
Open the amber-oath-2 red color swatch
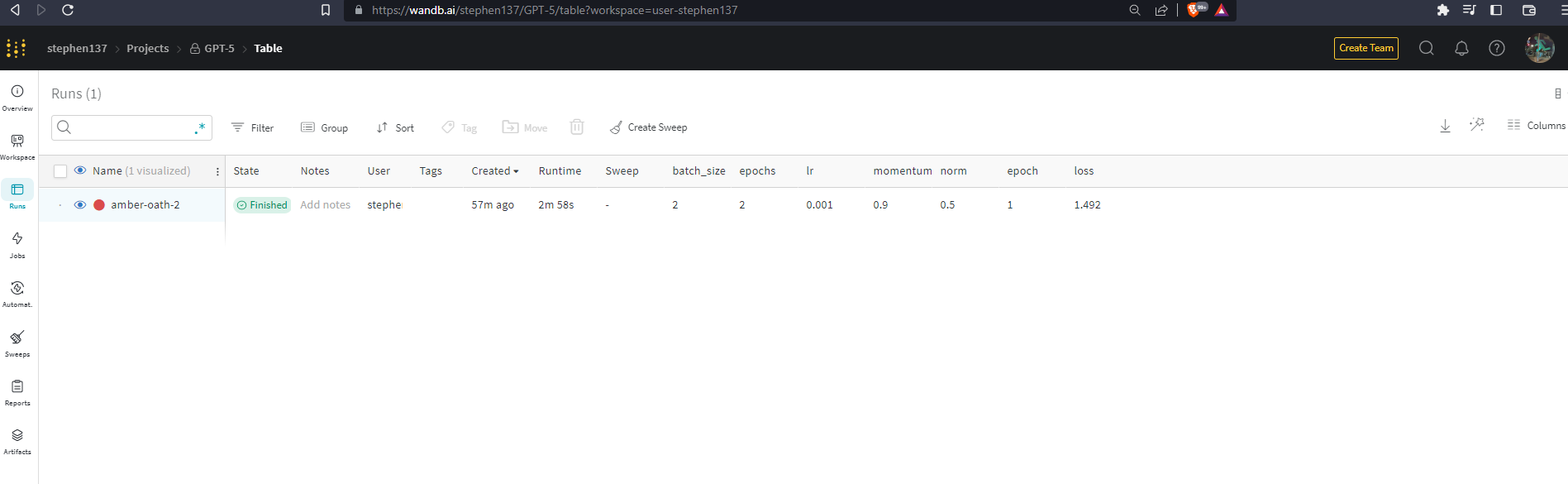pyautogui.click(x=99, y=204)
